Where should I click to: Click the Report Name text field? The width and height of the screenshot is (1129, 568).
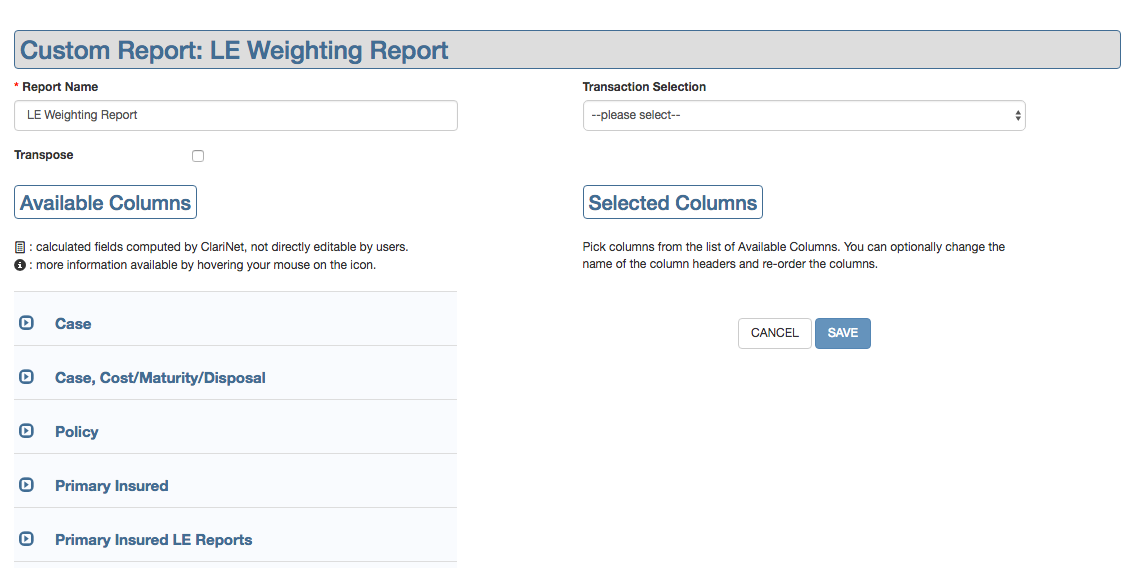click(x=236, y=115)
